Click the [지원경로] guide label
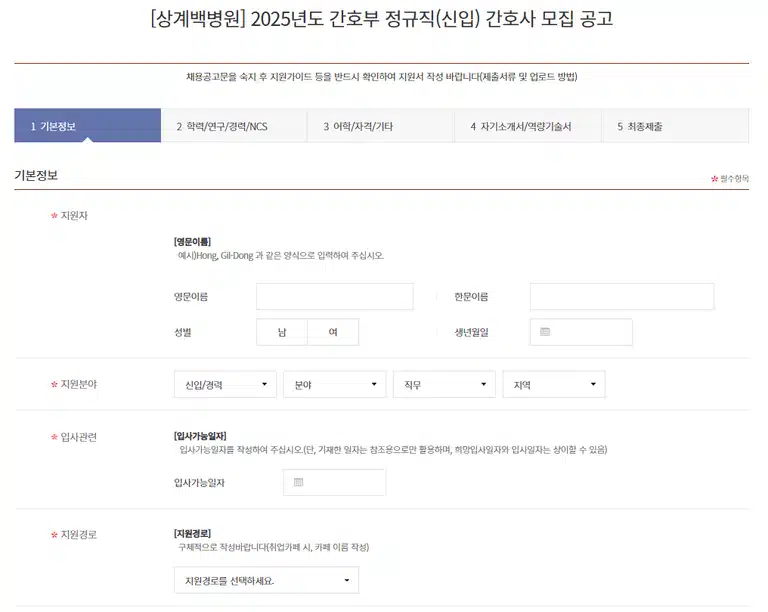Screen dimensions: 768x612 pos(192,533)
